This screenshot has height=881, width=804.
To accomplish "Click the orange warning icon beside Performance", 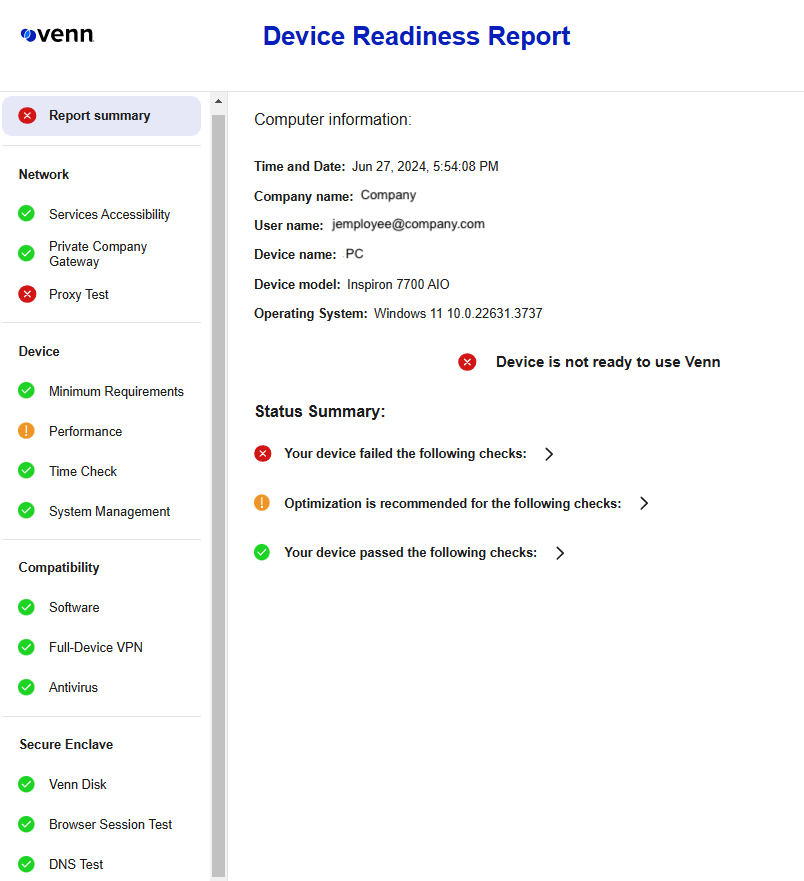I will point(26,430).
